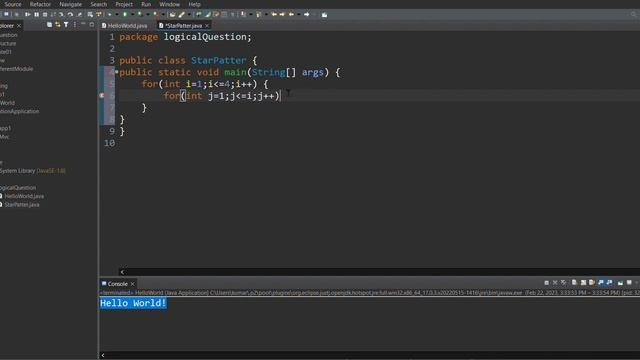
Task: Open the Run menu
Action: tap(146, 4)
